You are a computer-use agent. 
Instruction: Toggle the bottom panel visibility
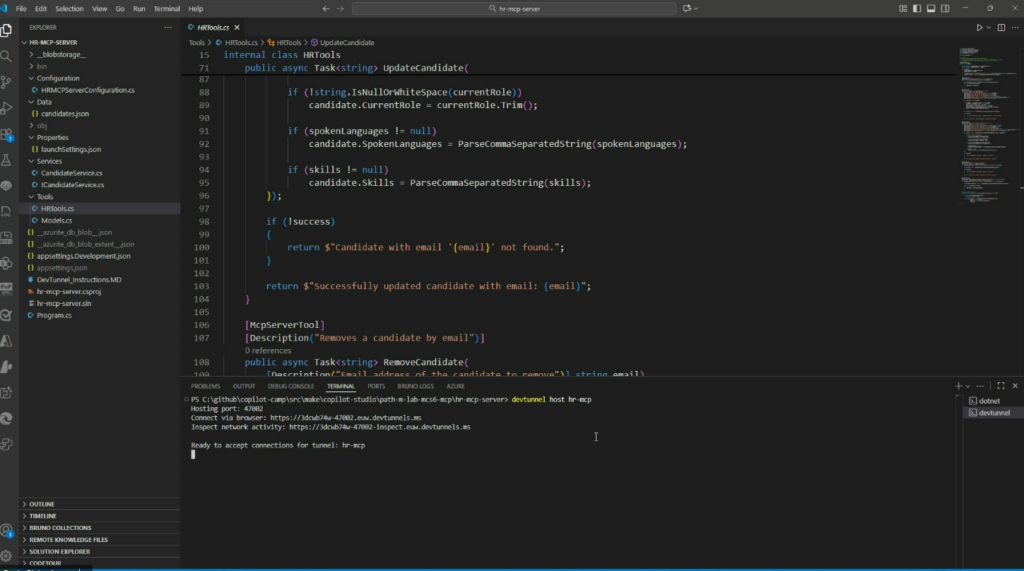(x=930, y=8)
